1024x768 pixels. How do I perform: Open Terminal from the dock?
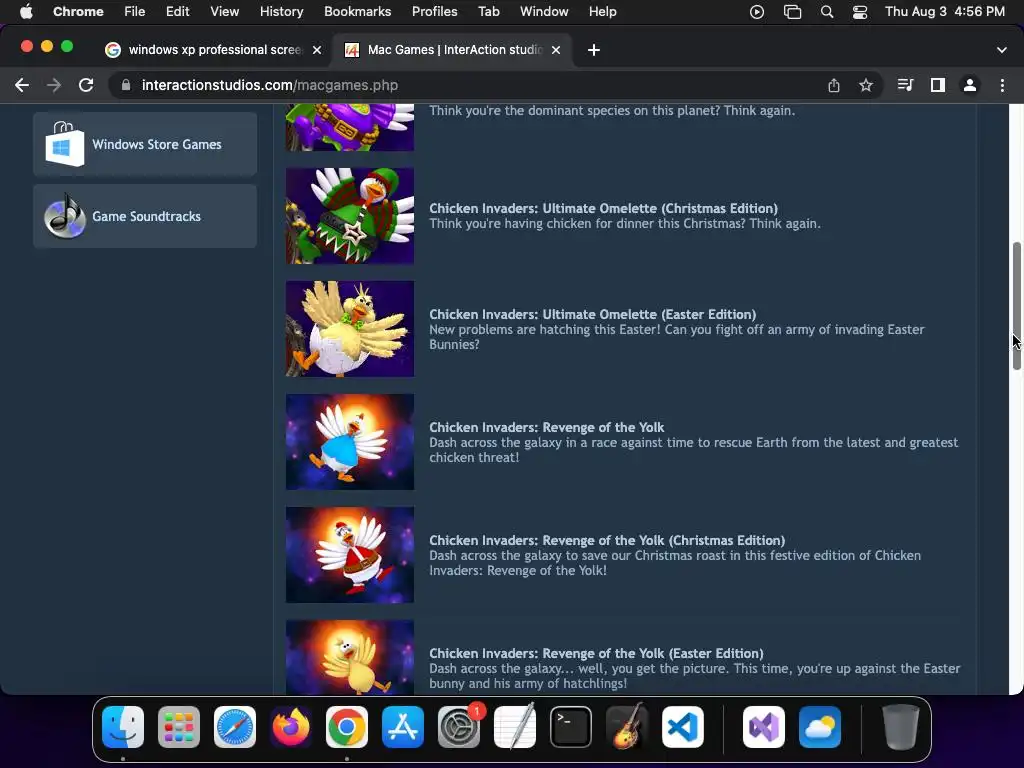[571, 727]
